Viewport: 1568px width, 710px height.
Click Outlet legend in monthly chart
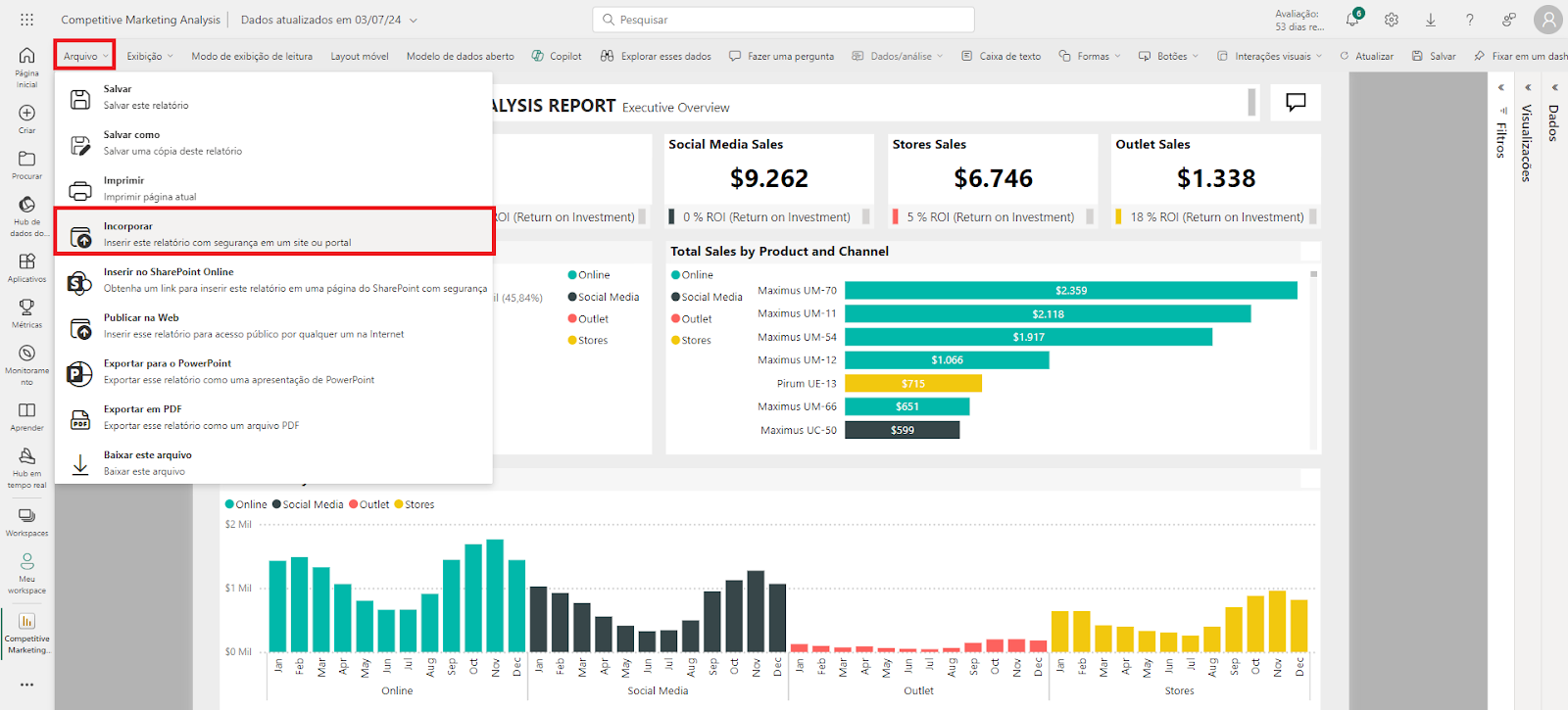[368, 504]
